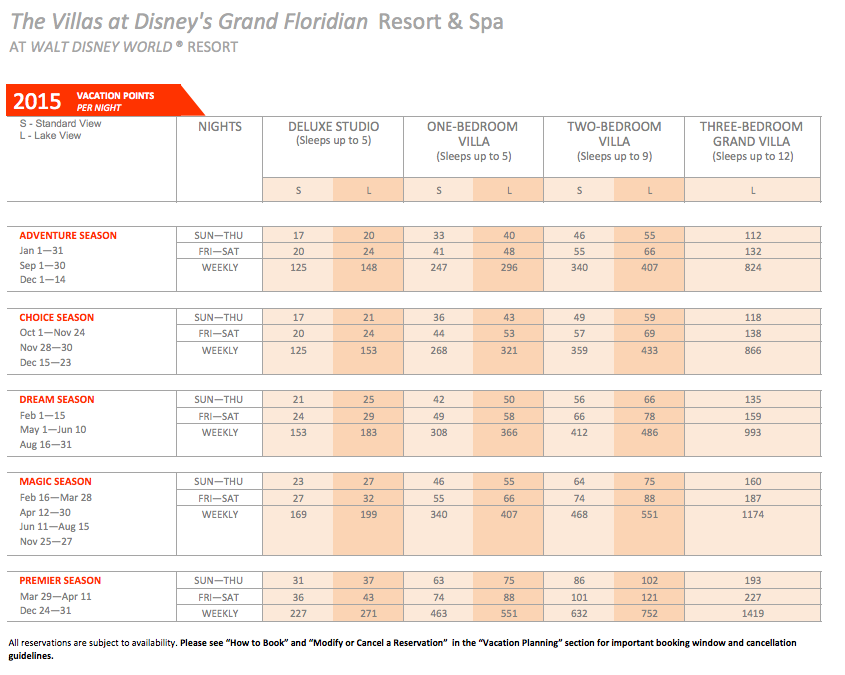Click the Dream weekly two-bedroom standard value 412
The height and width of the screenshot is (675, 845).
(579, 433)
